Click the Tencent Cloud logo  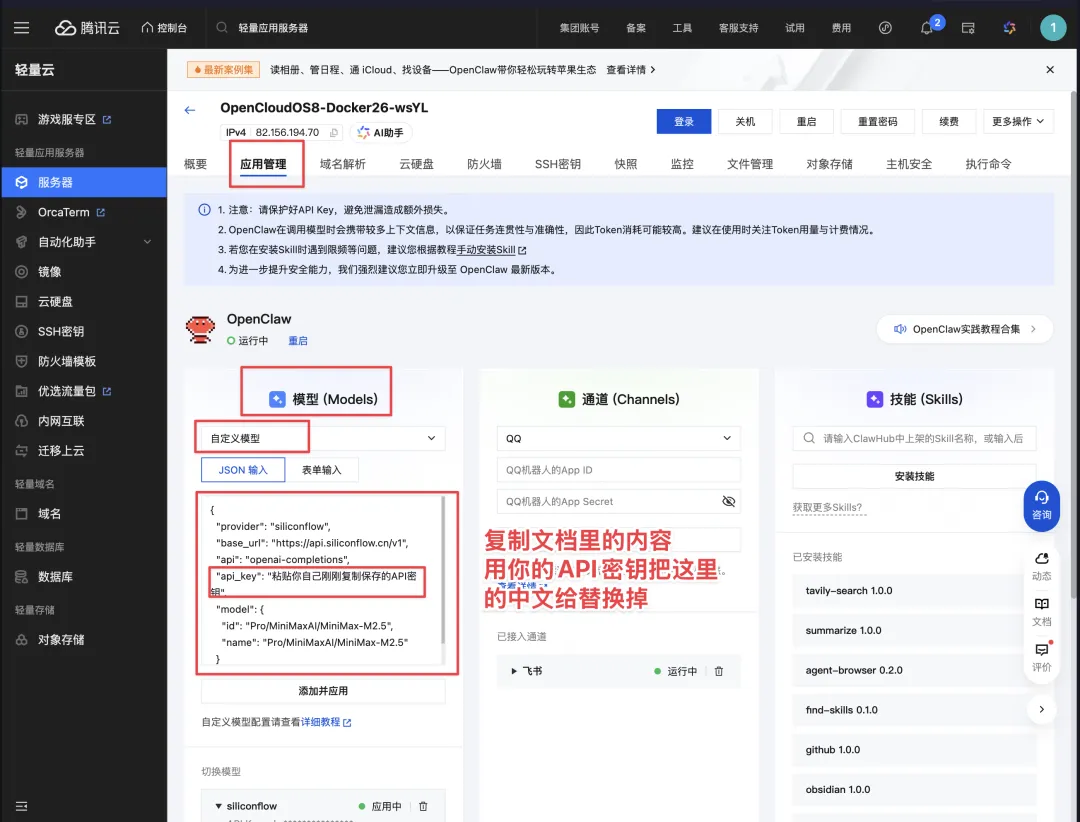pyautogui.click(x=87, y=28)
